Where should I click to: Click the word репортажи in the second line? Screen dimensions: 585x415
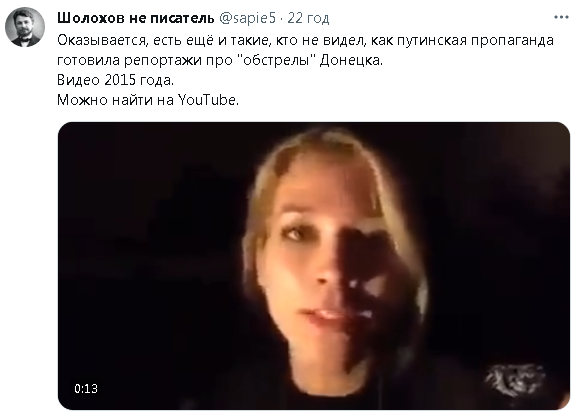(x=163, y=61)
